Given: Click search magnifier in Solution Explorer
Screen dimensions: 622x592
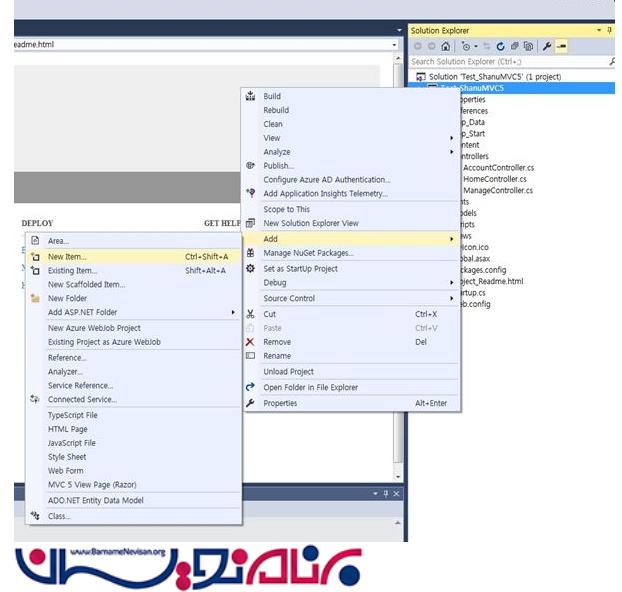Looking at the screenshot, I should point(612,62).
